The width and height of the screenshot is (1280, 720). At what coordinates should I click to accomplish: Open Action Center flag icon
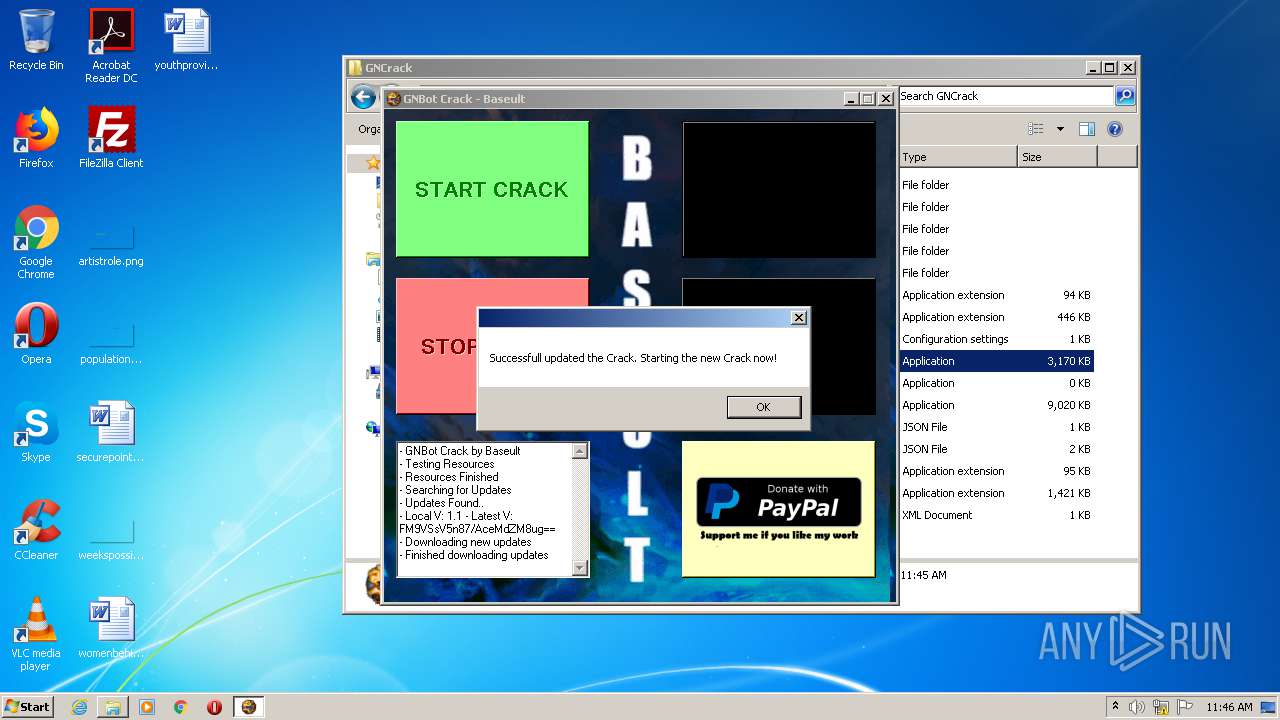click(x=1185, y=707)
